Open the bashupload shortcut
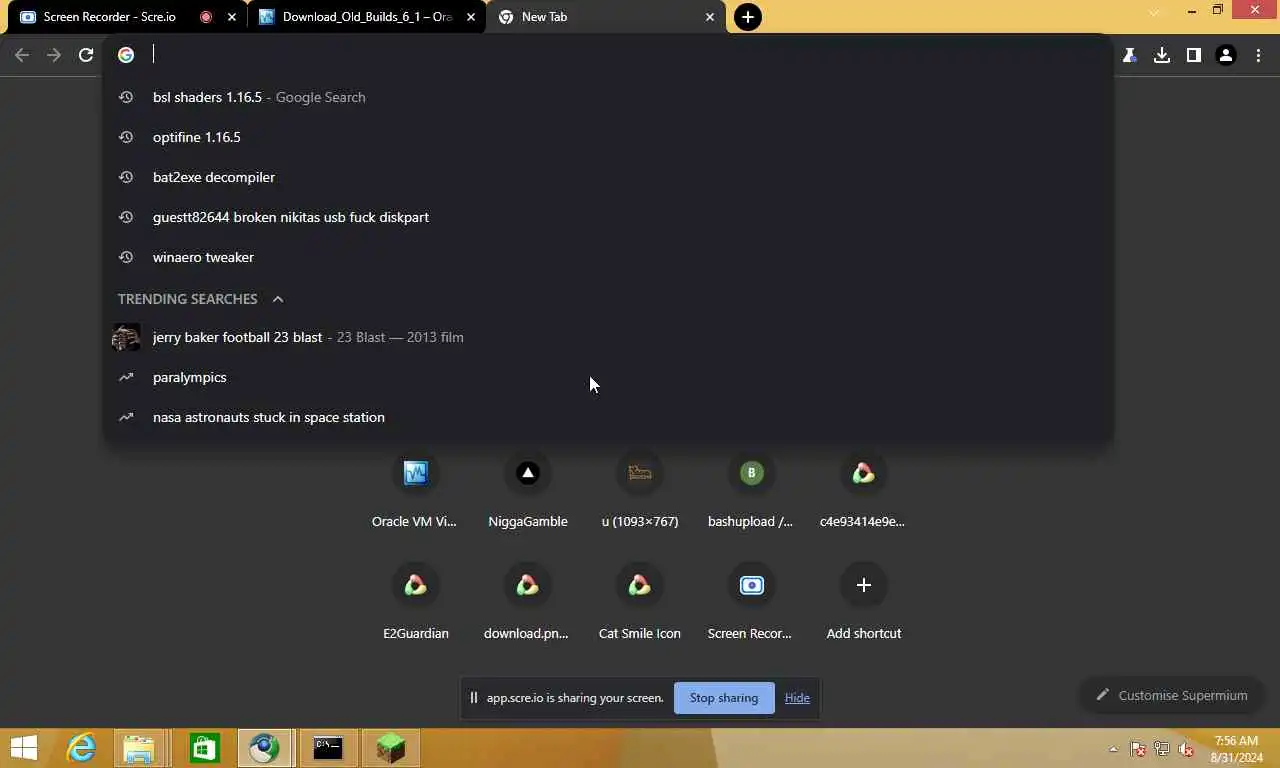 [x=751, y=490]
